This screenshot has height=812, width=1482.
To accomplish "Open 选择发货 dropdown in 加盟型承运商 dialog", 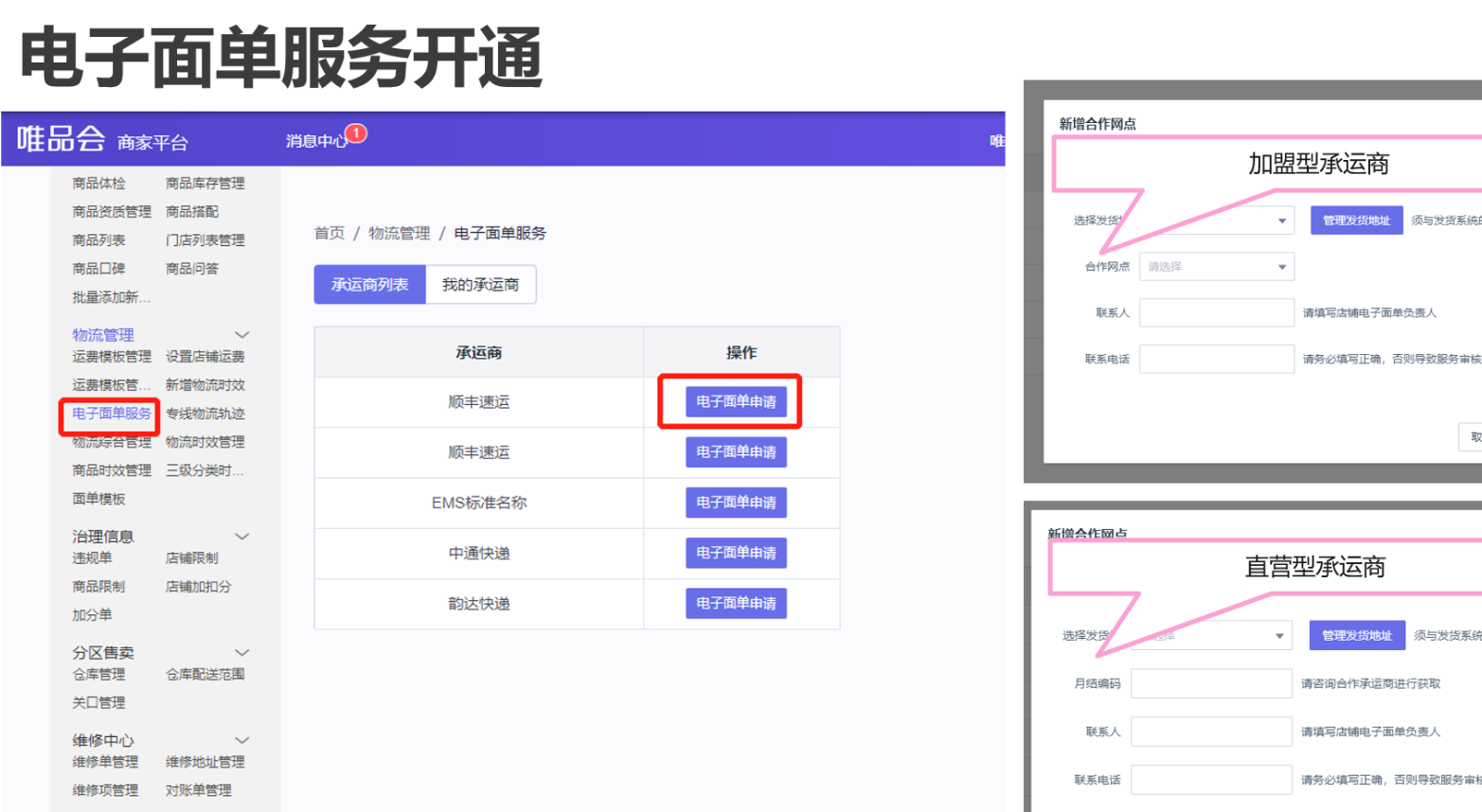I will tap(1217, 221).
